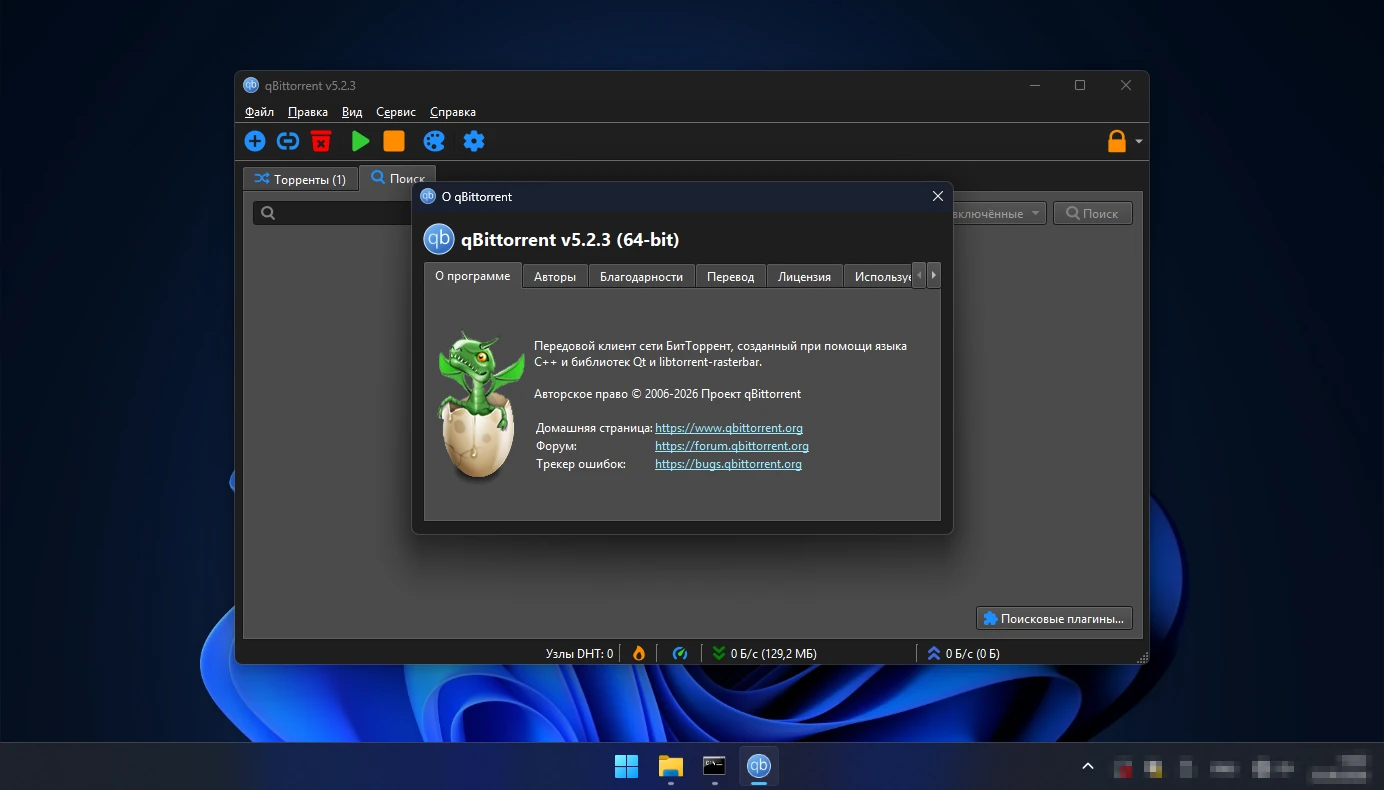Click the red delete torrent icon
Viewport: 1384px width, 790px height.
click(x=321, y=141)
